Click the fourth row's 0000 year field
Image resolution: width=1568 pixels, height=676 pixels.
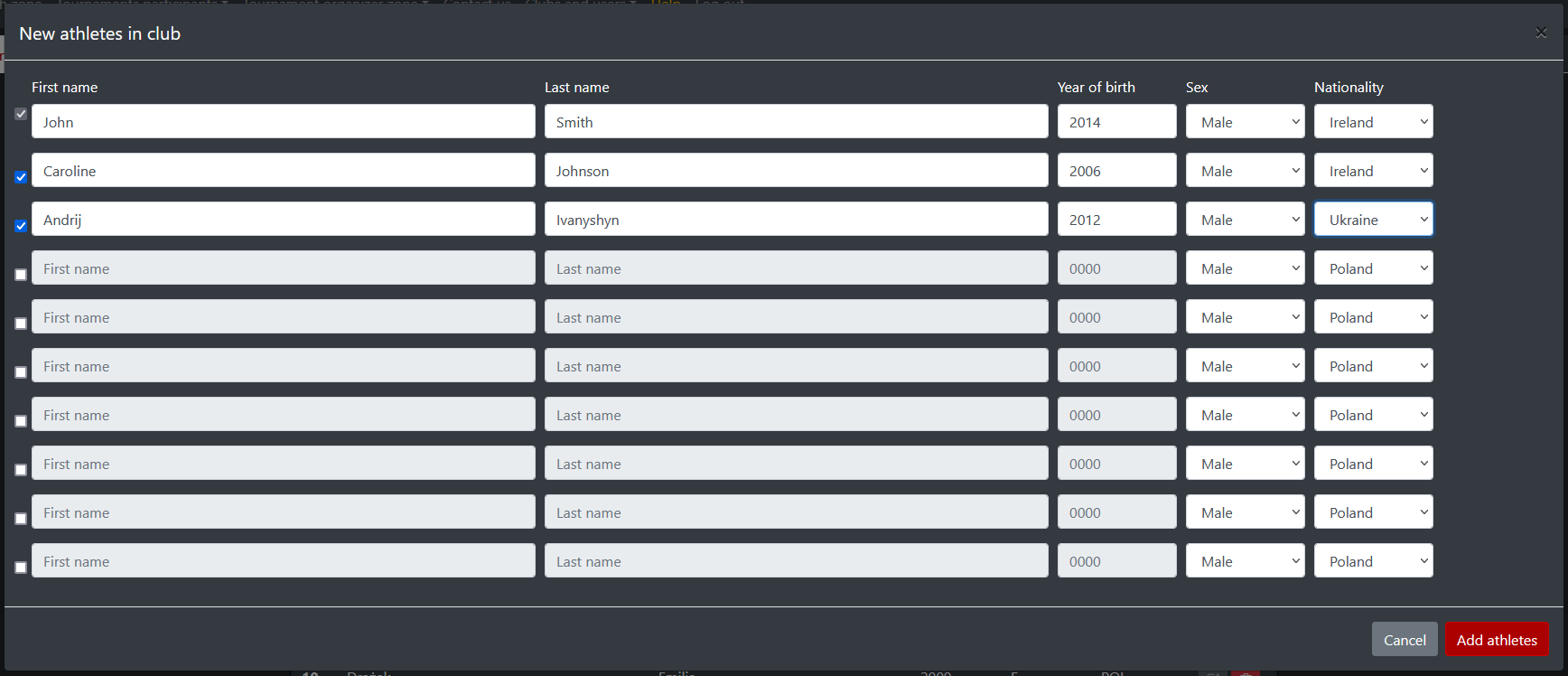1117,268
